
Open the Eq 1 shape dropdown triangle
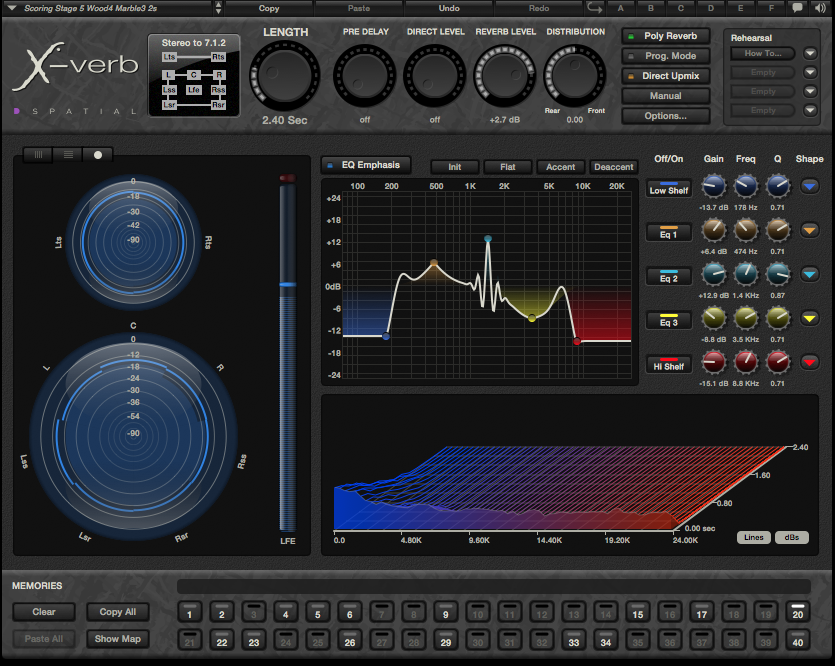coord(810,231)
